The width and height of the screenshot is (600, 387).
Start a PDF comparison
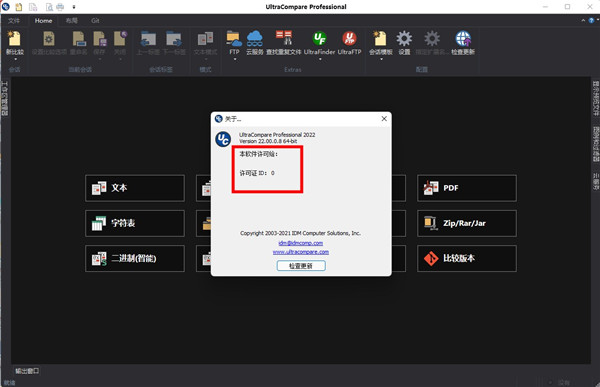tap(467, 188)
